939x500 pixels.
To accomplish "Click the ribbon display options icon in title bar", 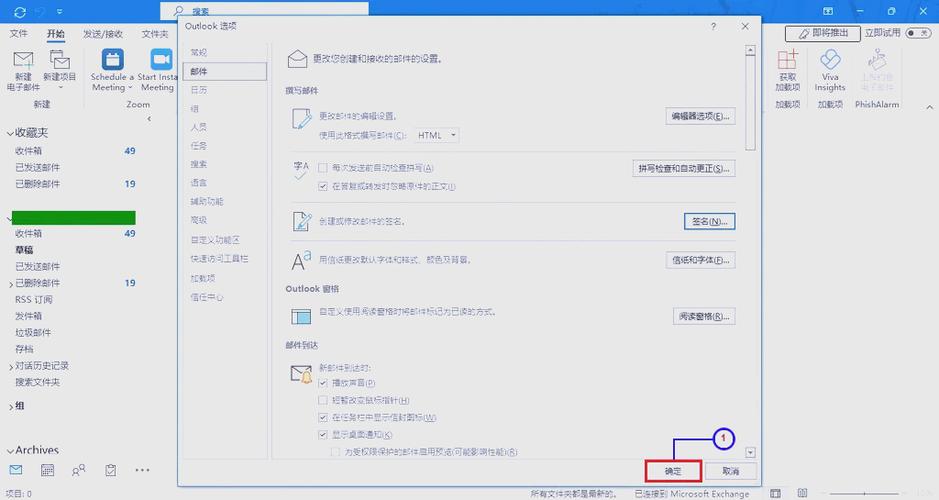I will 828,11.
